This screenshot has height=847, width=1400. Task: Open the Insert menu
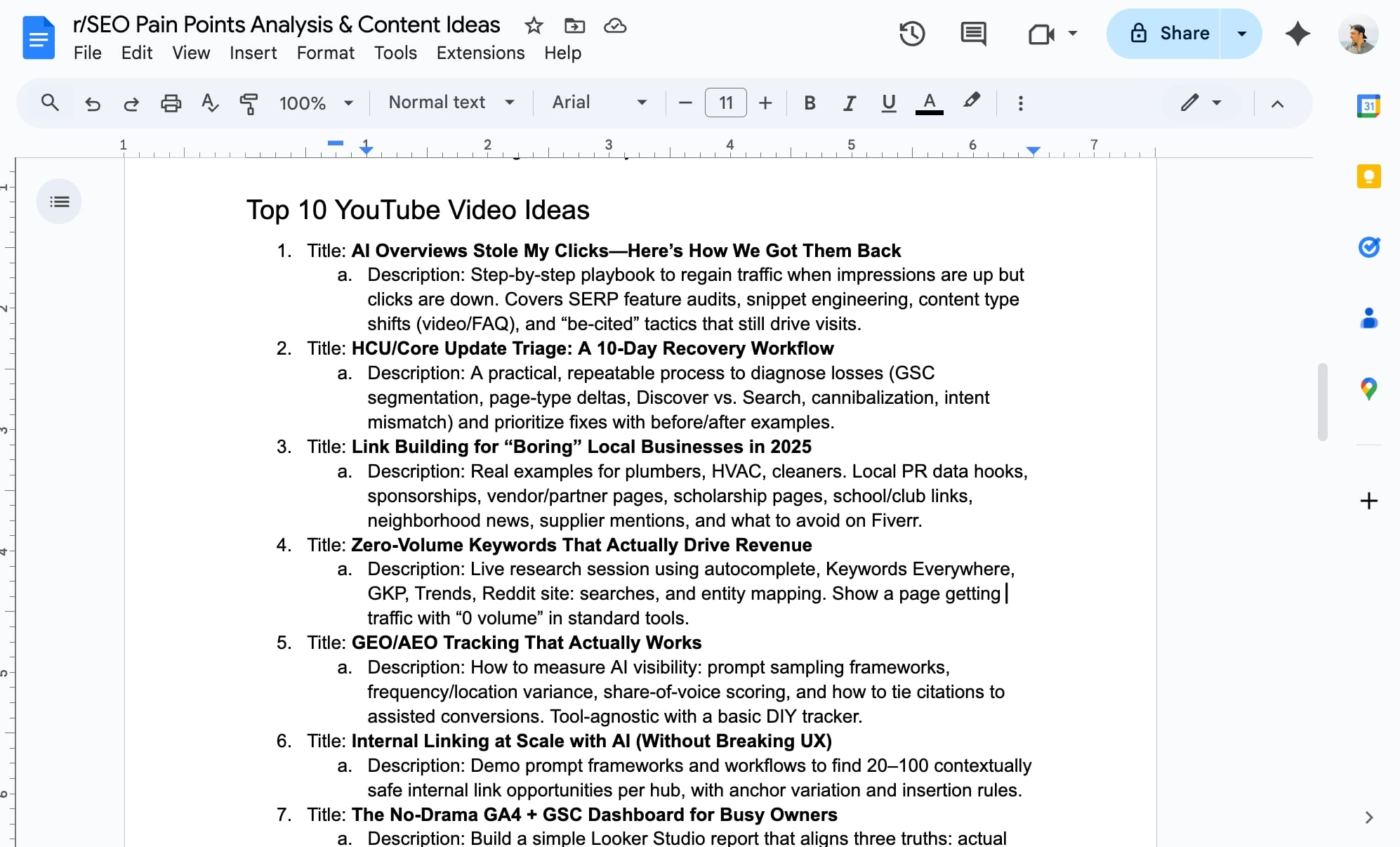(x=253, y=53)
